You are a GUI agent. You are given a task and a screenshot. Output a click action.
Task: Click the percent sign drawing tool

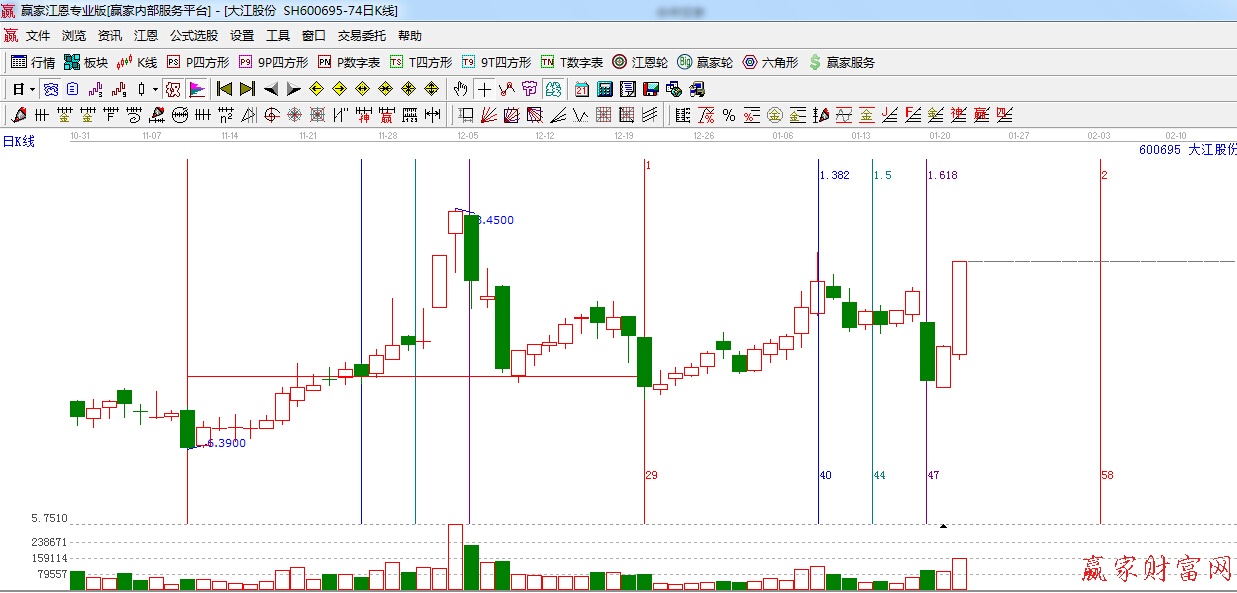[729, 115]
